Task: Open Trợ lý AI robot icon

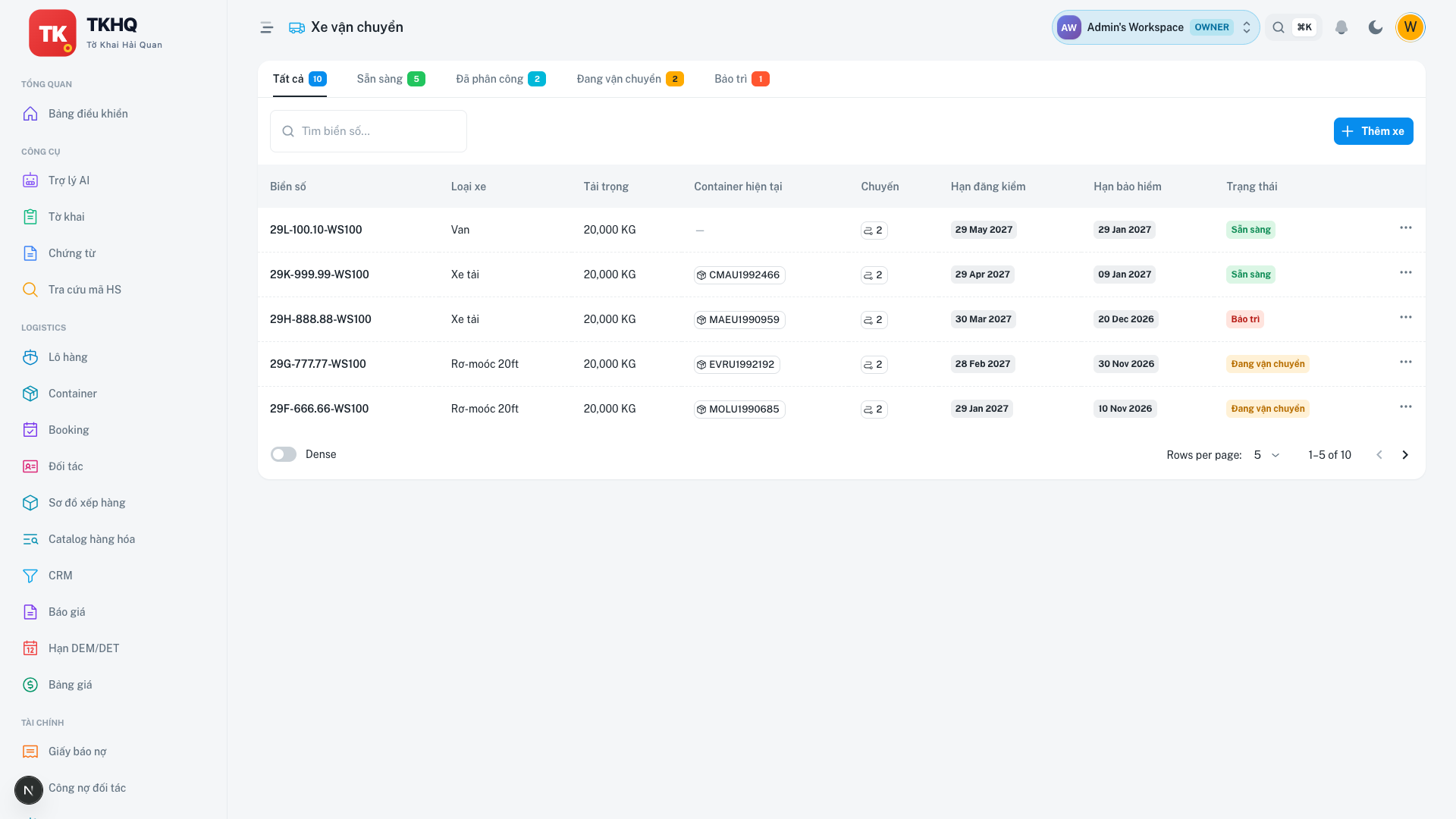Action: coord(30,180)
